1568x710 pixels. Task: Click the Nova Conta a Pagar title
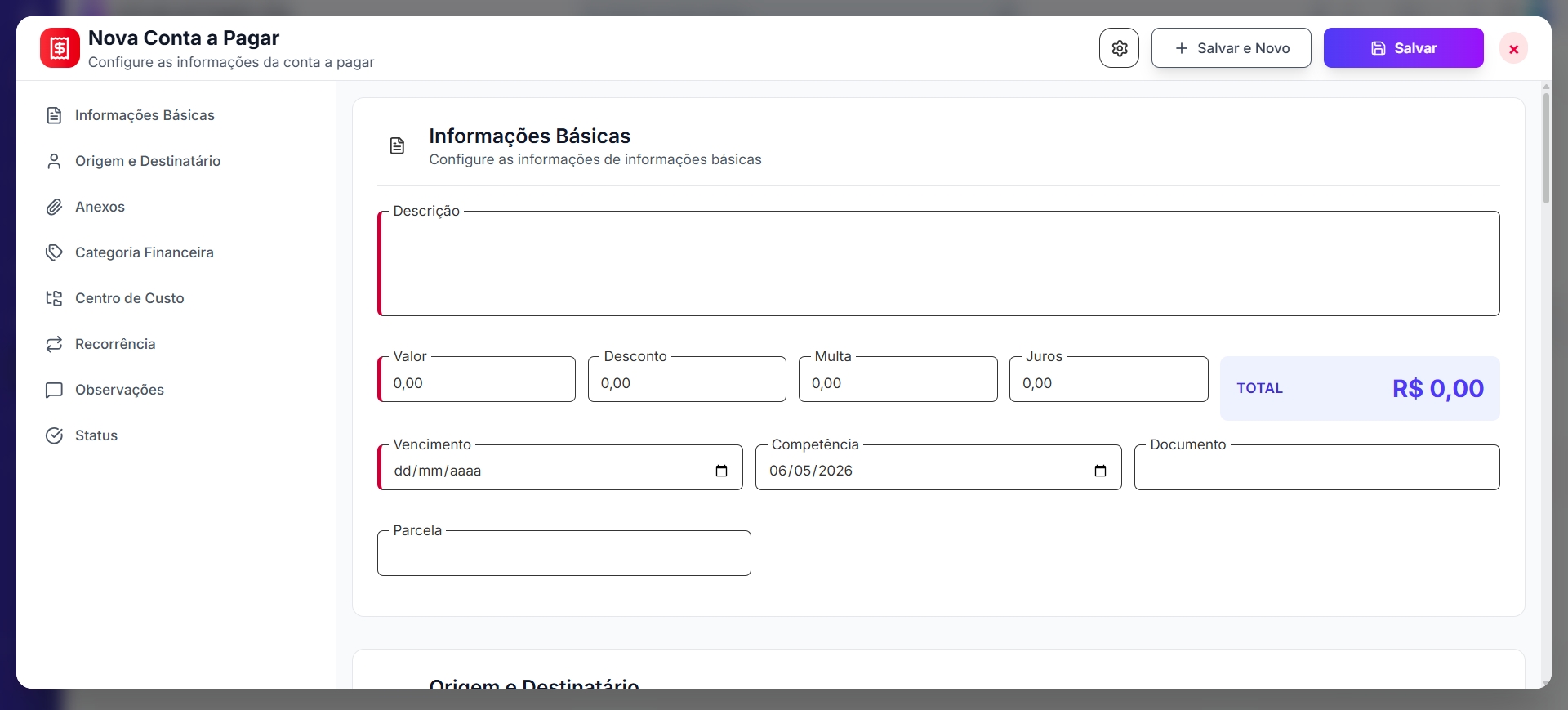[x=184, y=38]
